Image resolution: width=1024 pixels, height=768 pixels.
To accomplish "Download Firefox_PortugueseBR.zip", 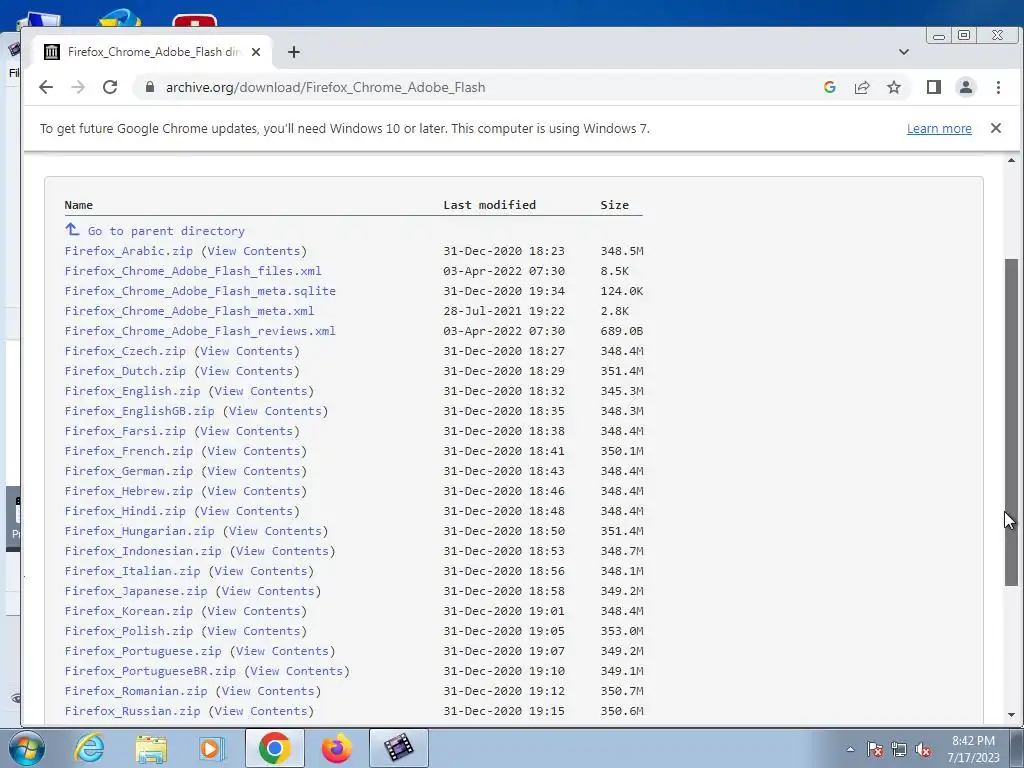I will (x=150, y=671).
